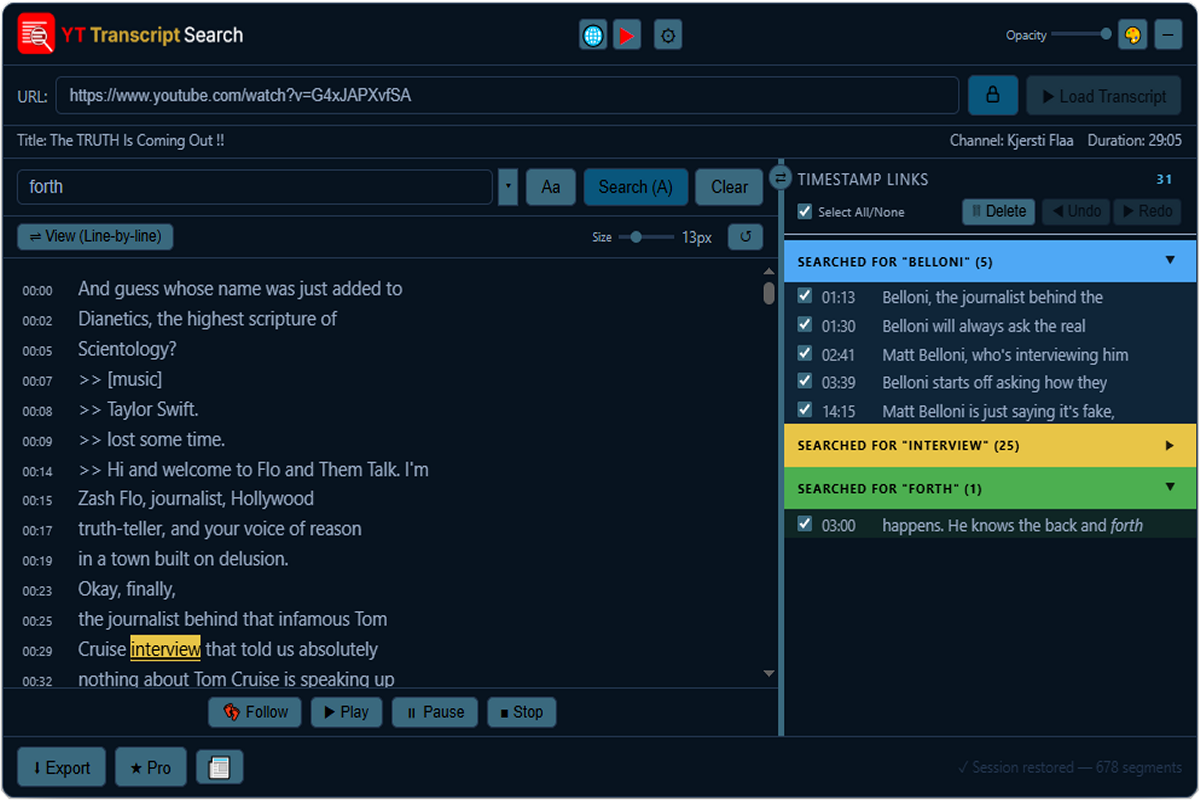The height and width of the screenshot is (800, 1200).
Task: Click the Search (A) button
Action: tap(635, 187)
